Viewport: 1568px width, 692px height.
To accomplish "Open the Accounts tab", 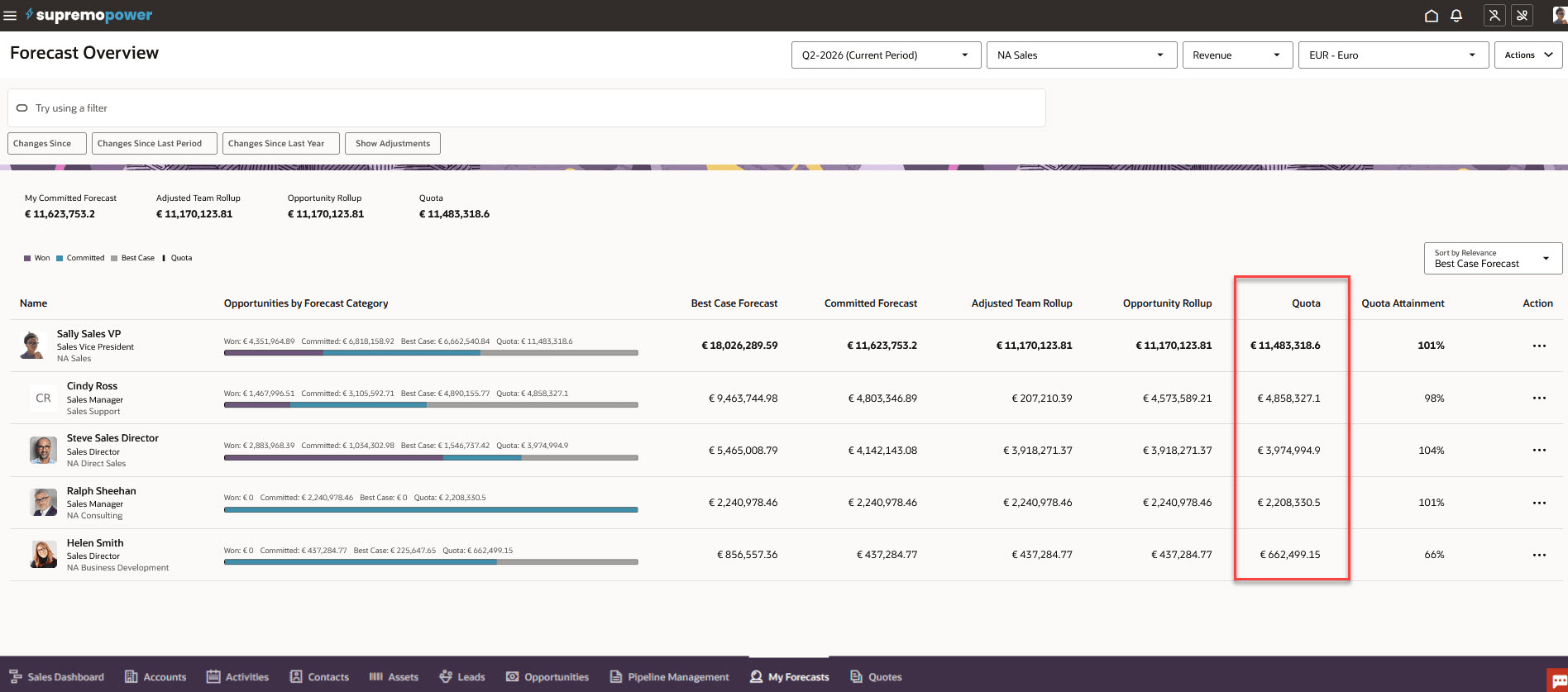I will pos(155,677).
